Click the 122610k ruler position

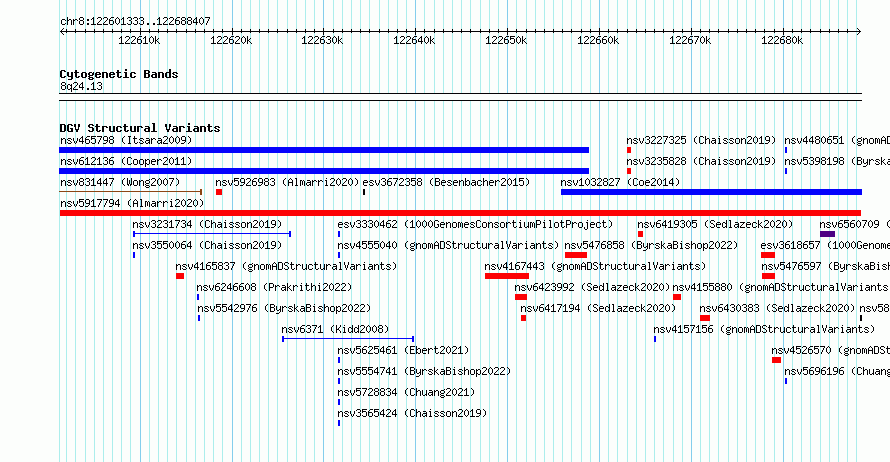click(139, 40)
